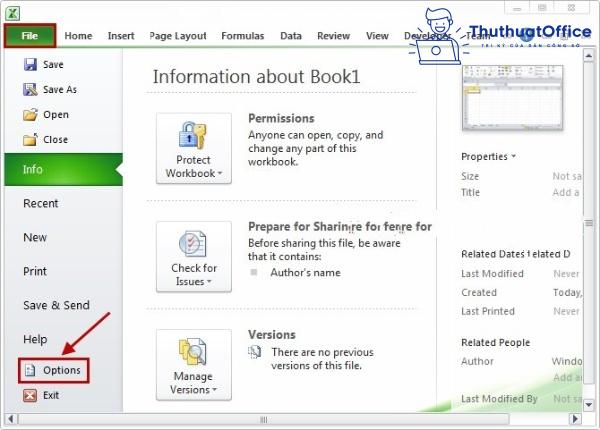Click the Open folder icon

pos(30,114)
